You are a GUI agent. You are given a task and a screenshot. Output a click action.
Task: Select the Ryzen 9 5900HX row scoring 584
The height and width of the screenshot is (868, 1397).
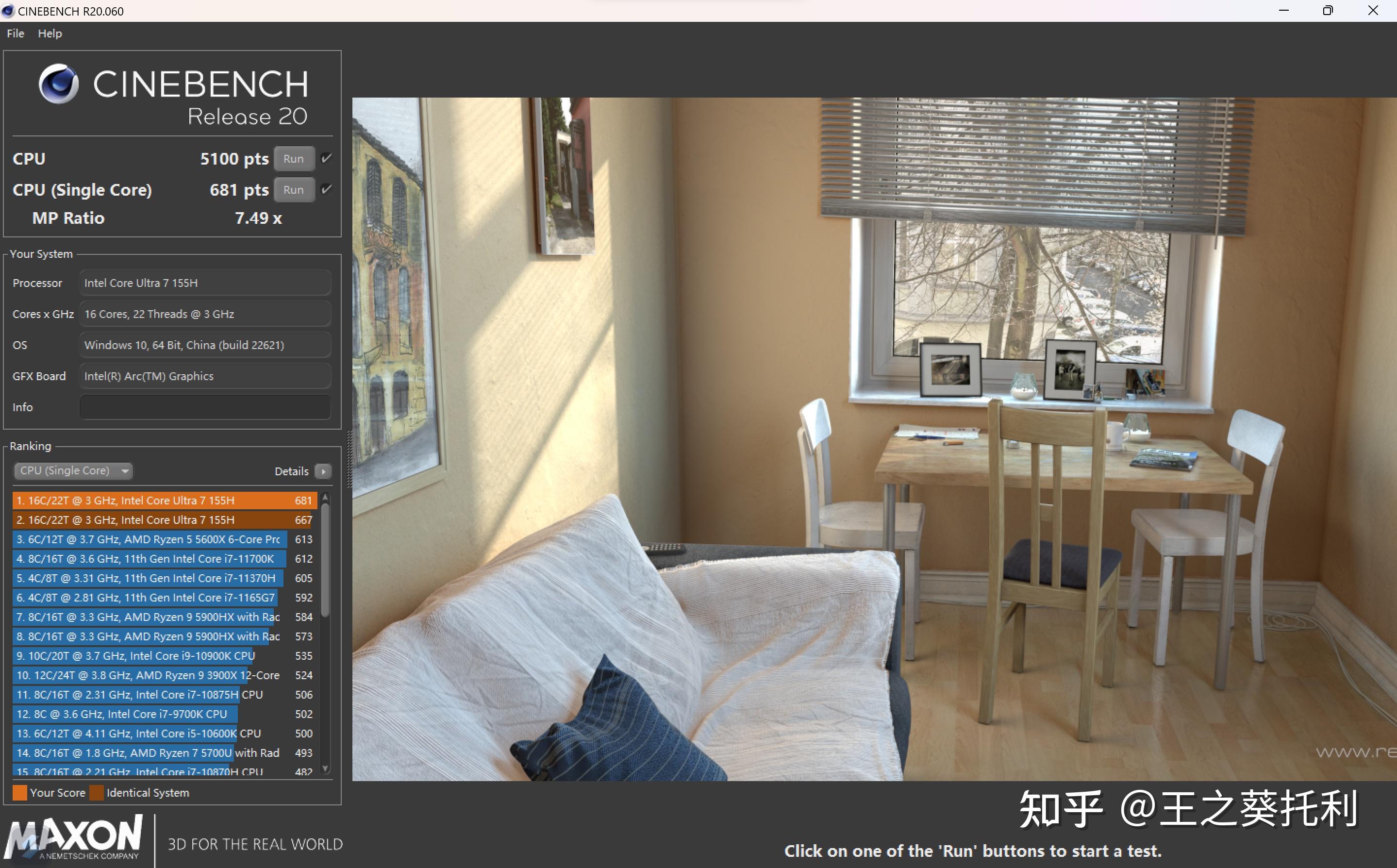pos(165,617)
